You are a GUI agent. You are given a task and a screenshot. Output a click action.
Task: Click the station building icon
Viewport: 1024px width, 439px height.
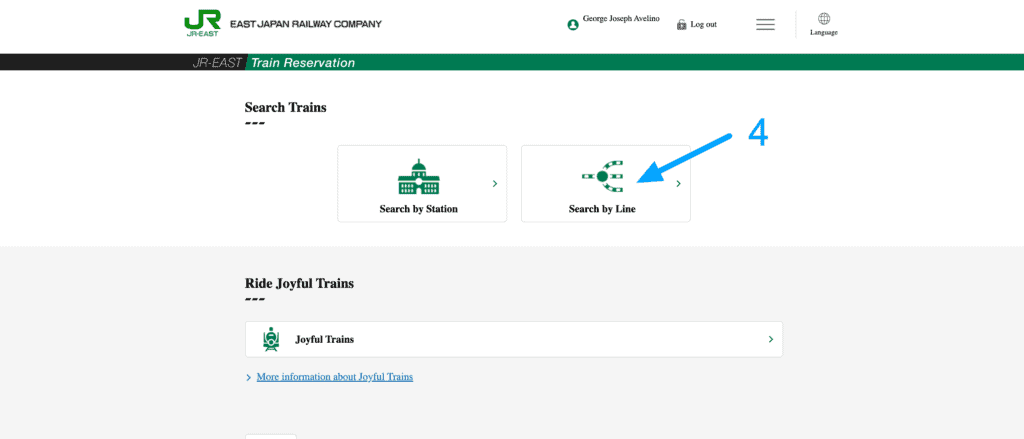point(419,177)
